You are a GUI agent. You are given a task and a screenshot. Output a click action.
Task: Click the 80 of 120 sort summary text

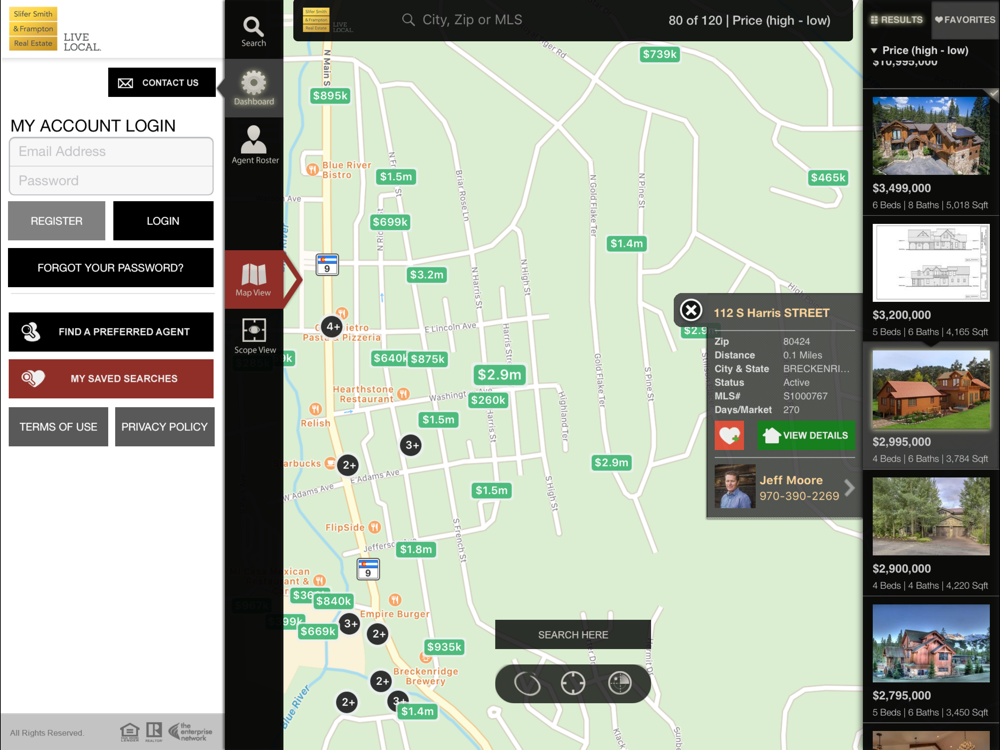click(749, 20)
